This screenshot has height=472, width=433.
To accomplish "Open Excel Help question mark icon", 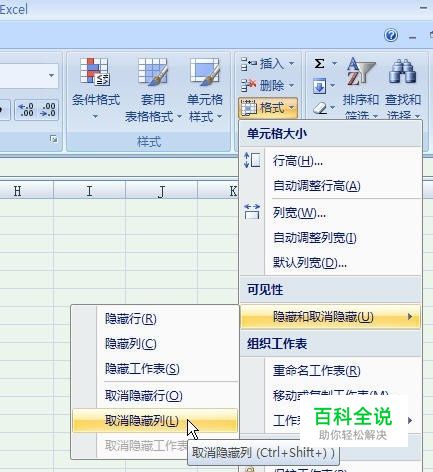I will click(391, 35).
